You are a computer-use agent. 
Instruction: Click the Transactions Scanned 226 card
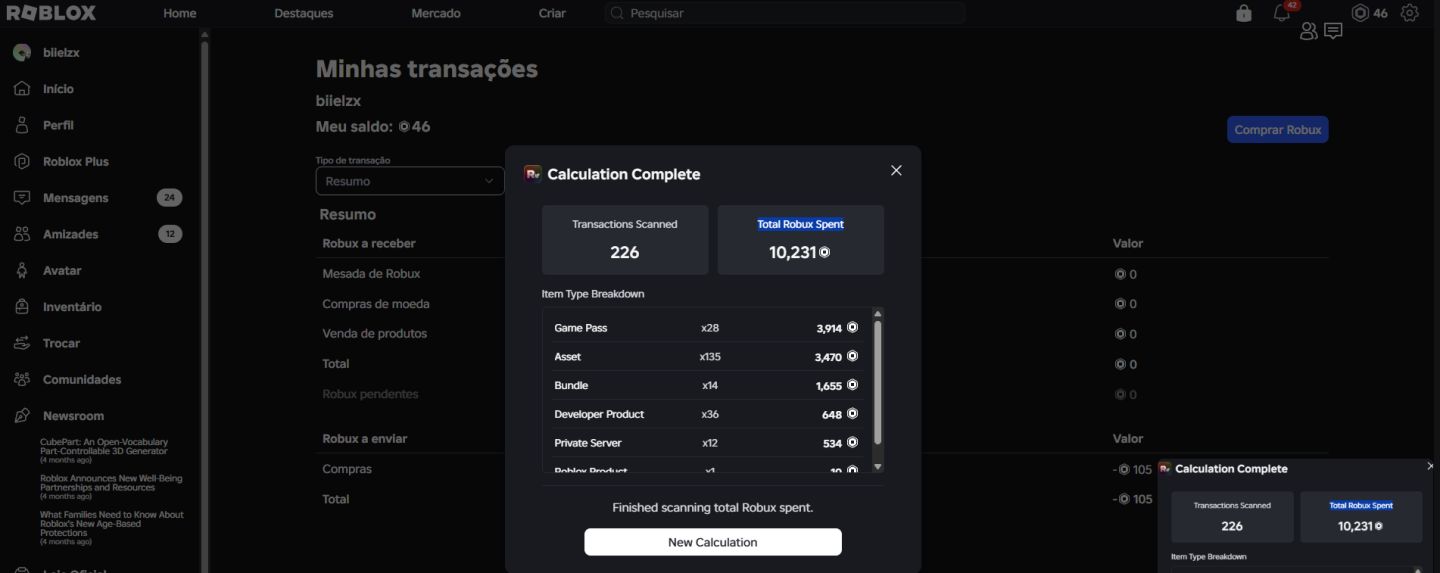pos(625,240)
